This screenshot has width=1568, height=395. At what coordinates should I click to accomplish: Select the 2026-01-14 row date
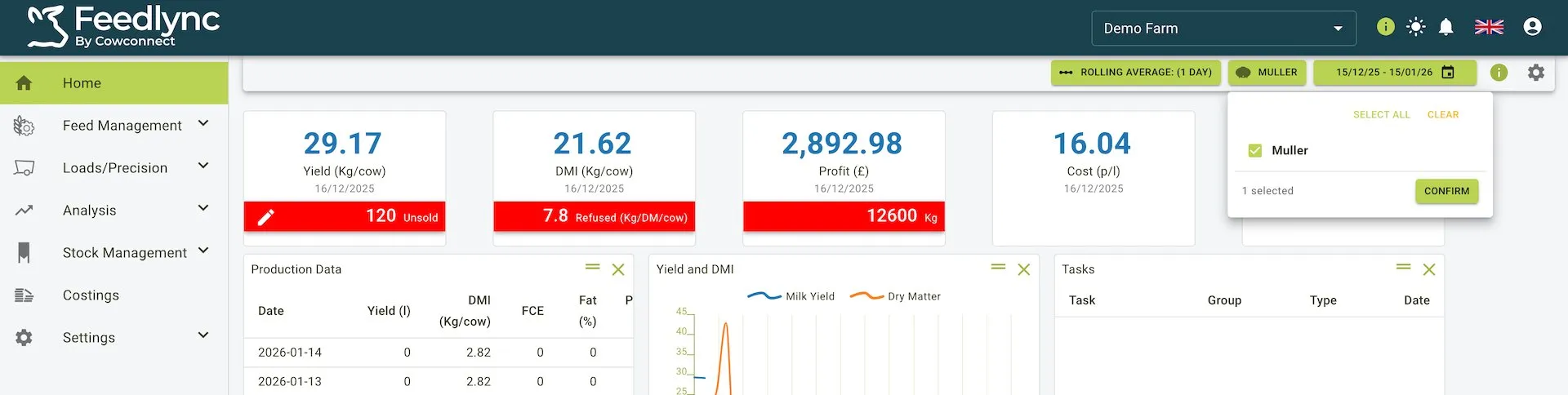290,353
